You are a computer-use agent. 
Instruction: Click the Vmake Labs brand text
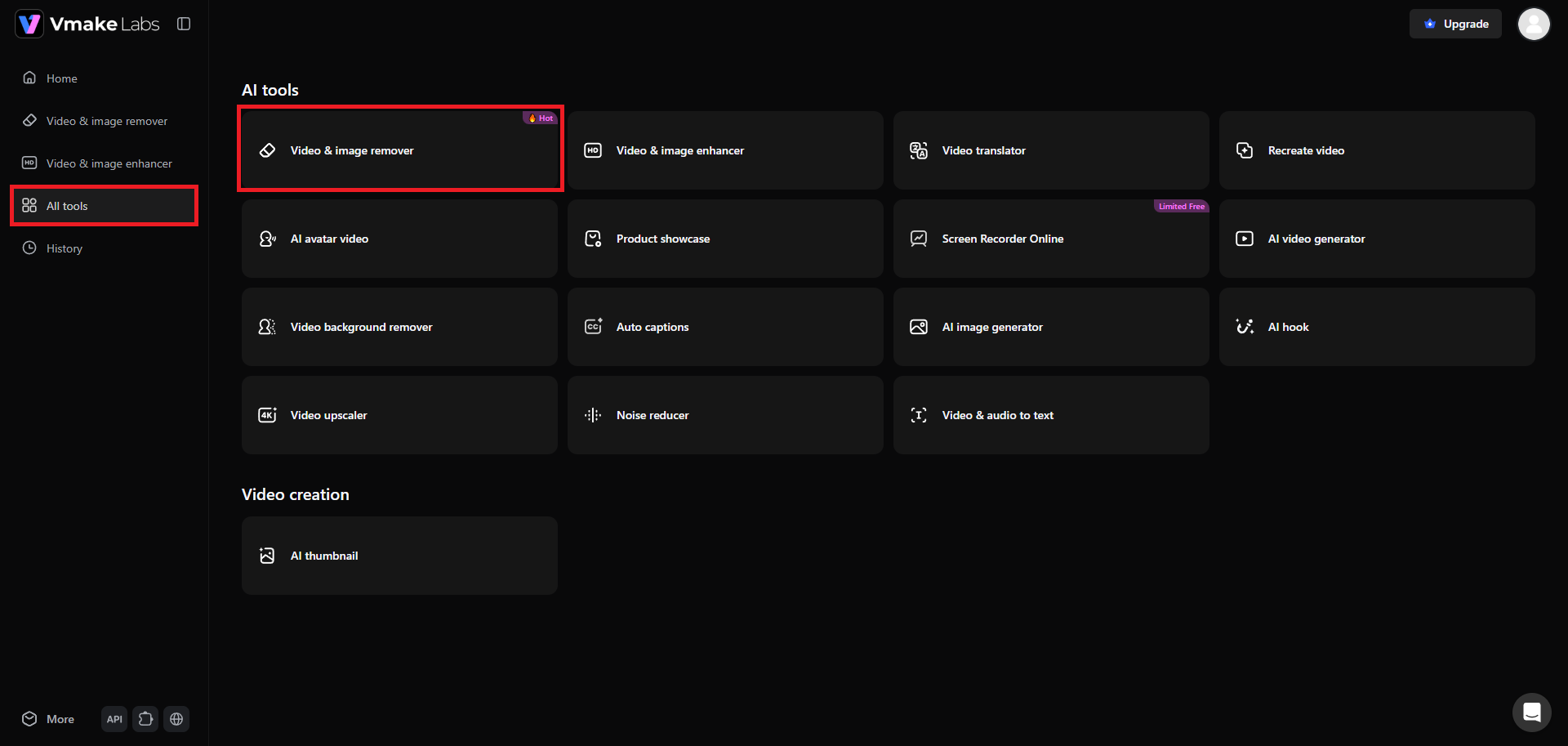[105, 24]
